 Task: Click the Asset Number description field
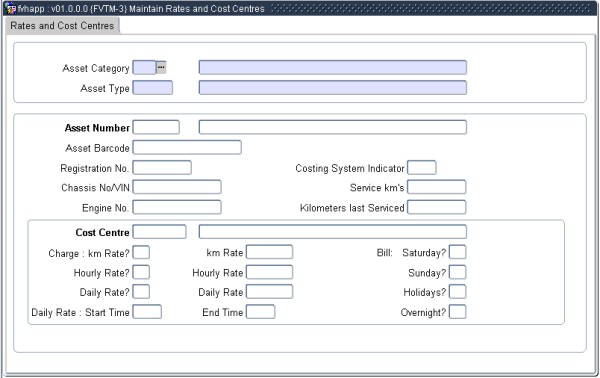[333, 127]
